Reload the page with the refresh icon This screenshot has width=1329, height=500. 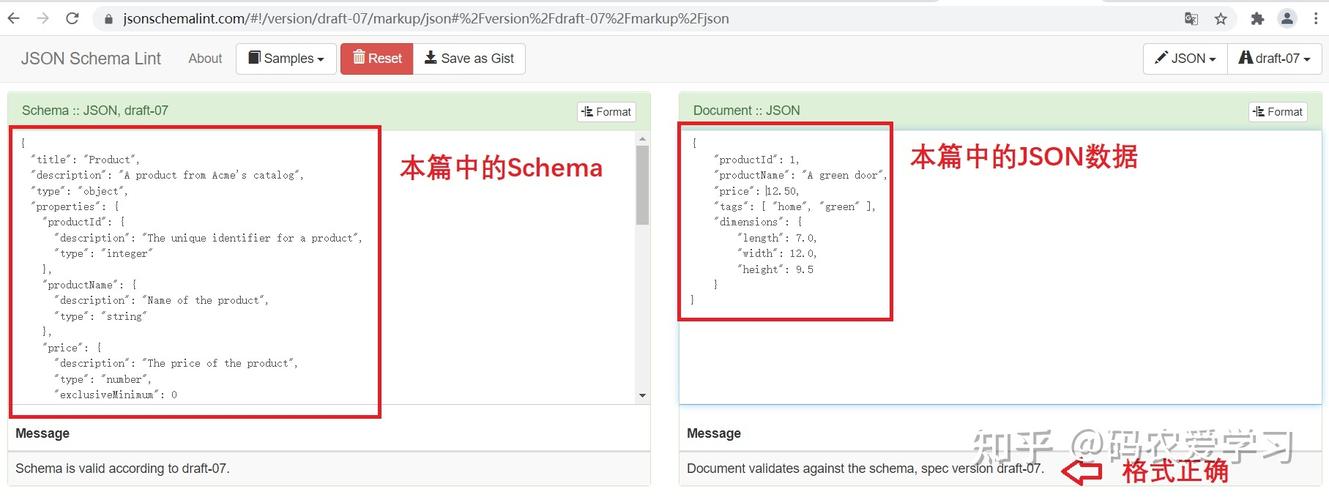click(x=73, y=18)
